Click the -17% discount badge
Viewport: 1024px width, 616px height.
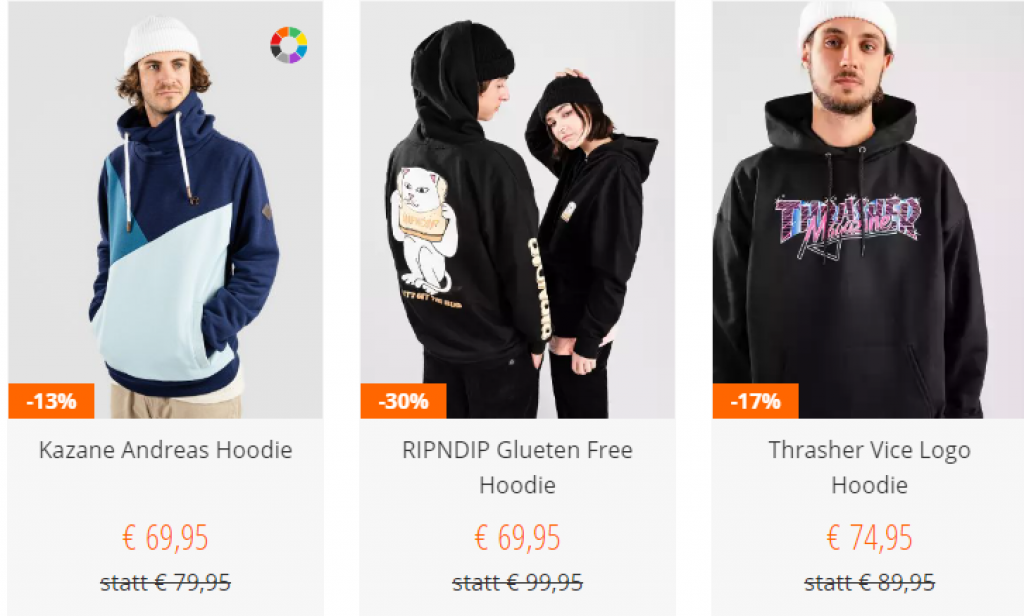[755, 400]
